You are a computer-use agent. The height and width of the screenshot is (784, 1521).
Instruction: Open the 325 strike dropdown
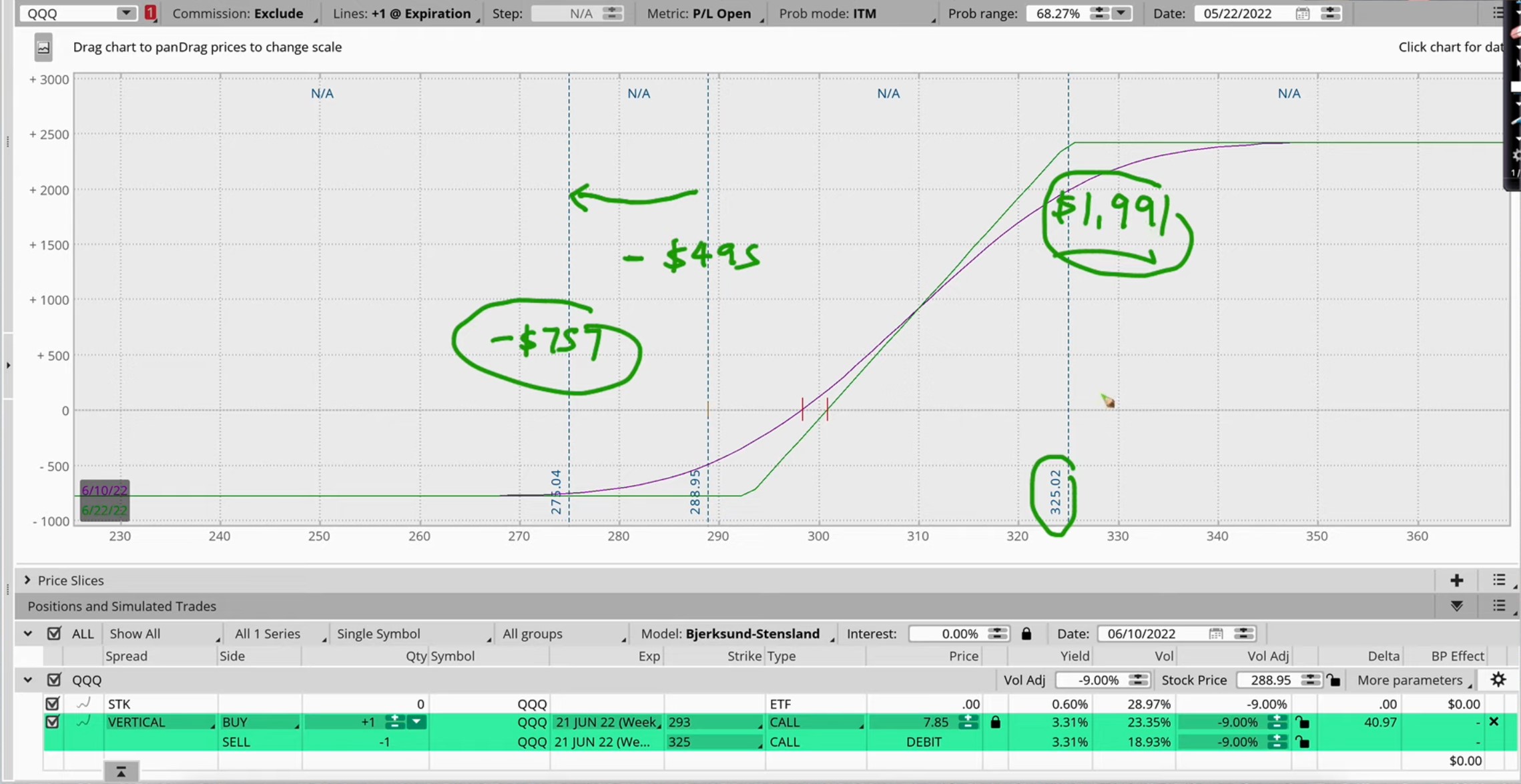click(x=714, y=742)
